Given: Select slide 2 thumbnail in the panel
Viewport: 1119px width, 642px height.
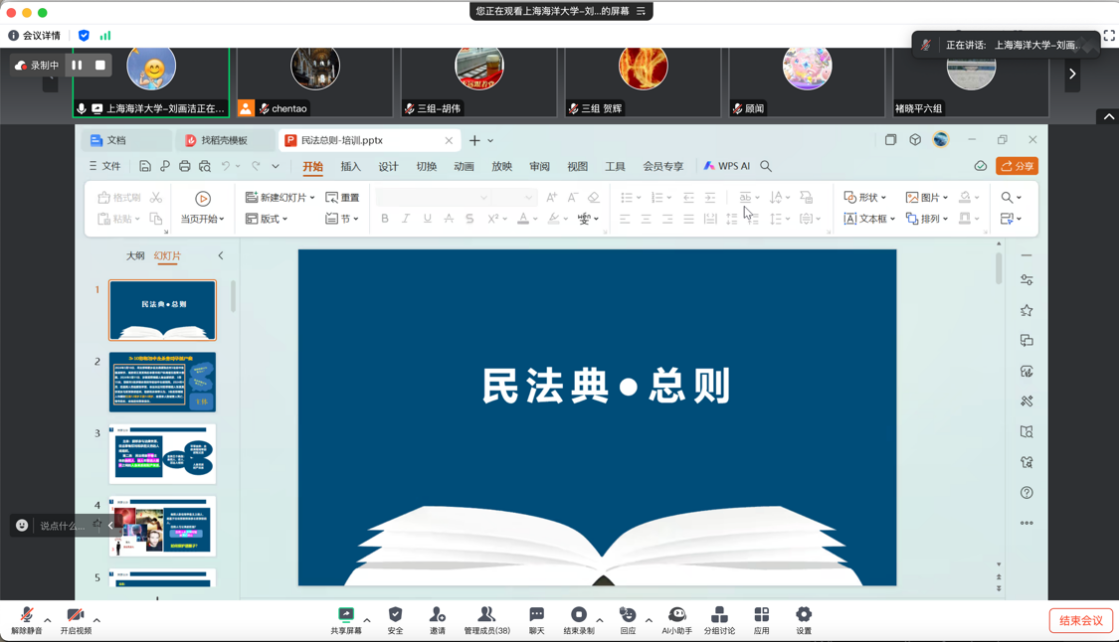Looking at the screenshot, I should [x=162, y=382].
